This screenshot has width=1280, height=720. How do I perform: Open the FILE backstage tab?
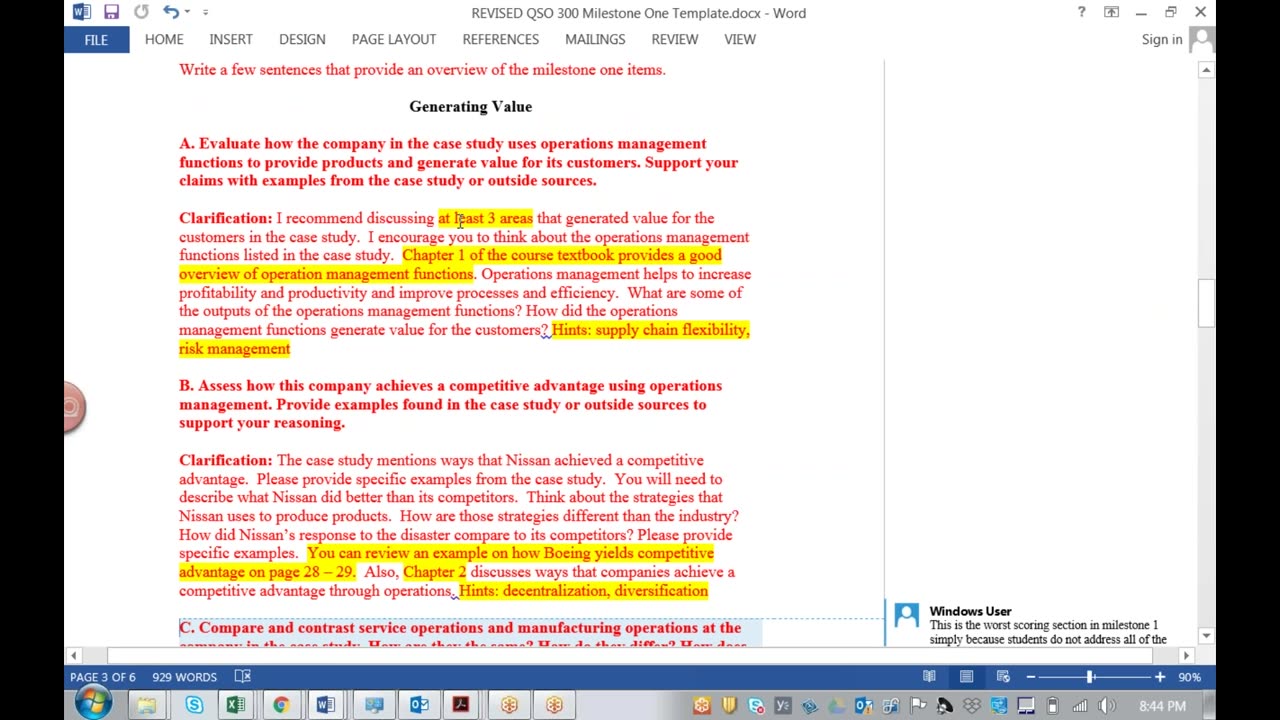pyautogui.click(x=96, y=39)
